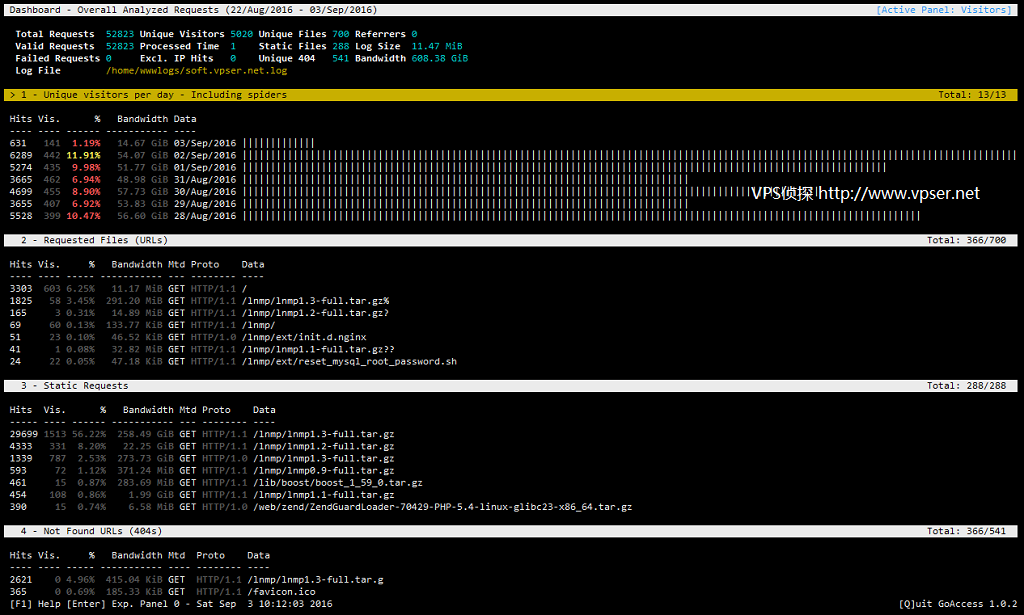1024x615 pixels.
Task: Click the Total: 13/13 counter
Action: pyautogui.click(x=972, y=95)
